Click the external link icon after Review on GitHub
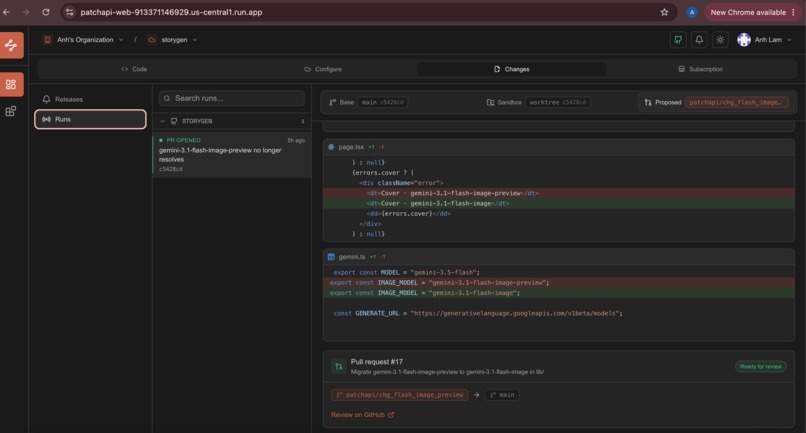806x433 pixels. [391, 415]
